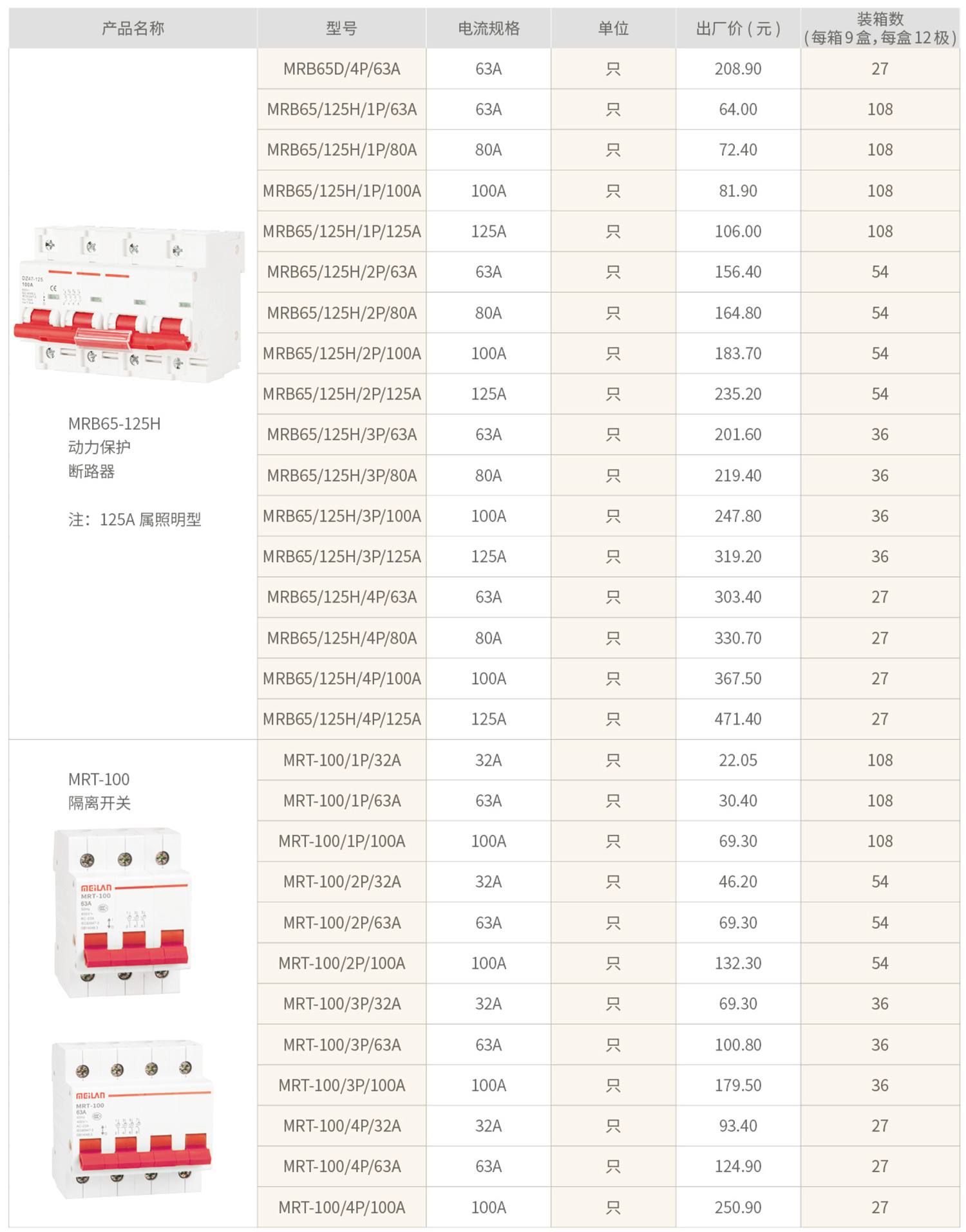Select the 单位 column header
Screen dimensions: 966x1232
pos(613,28)
